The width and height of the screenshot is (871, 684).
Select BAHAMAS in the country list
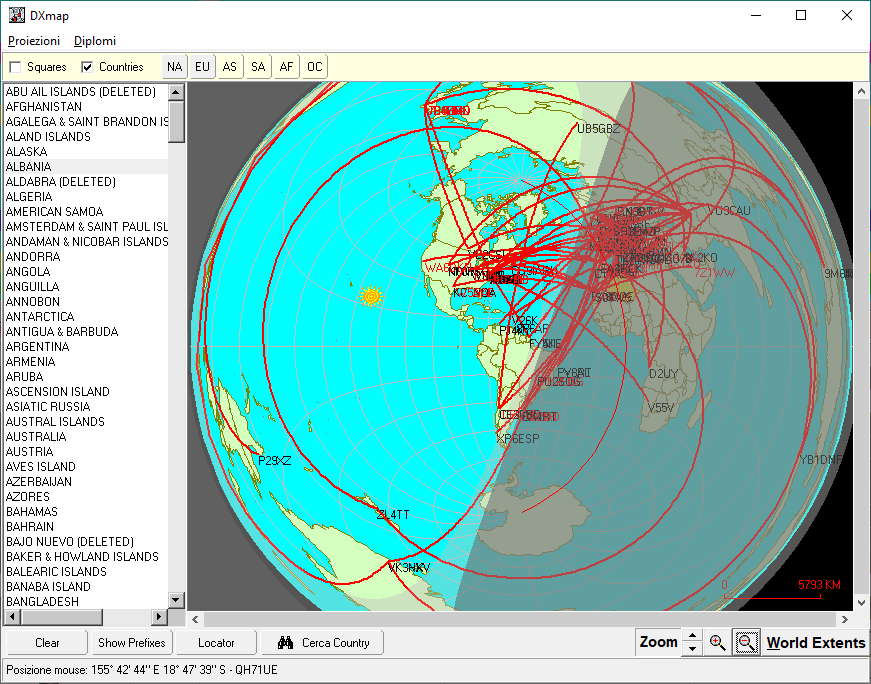(86, 512)
